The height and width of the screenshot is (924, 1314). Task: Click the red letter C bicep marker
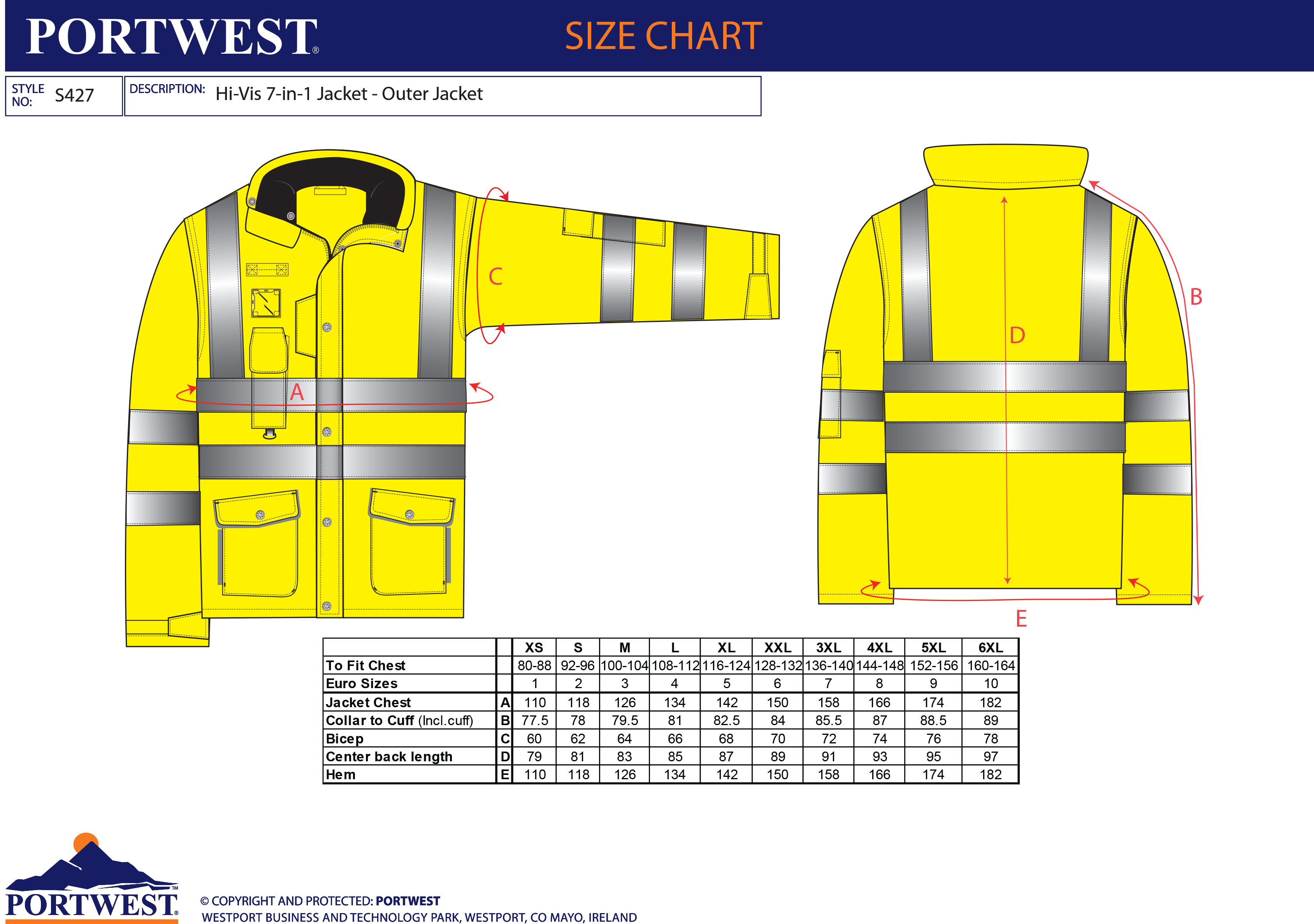(x=495, y=276)
